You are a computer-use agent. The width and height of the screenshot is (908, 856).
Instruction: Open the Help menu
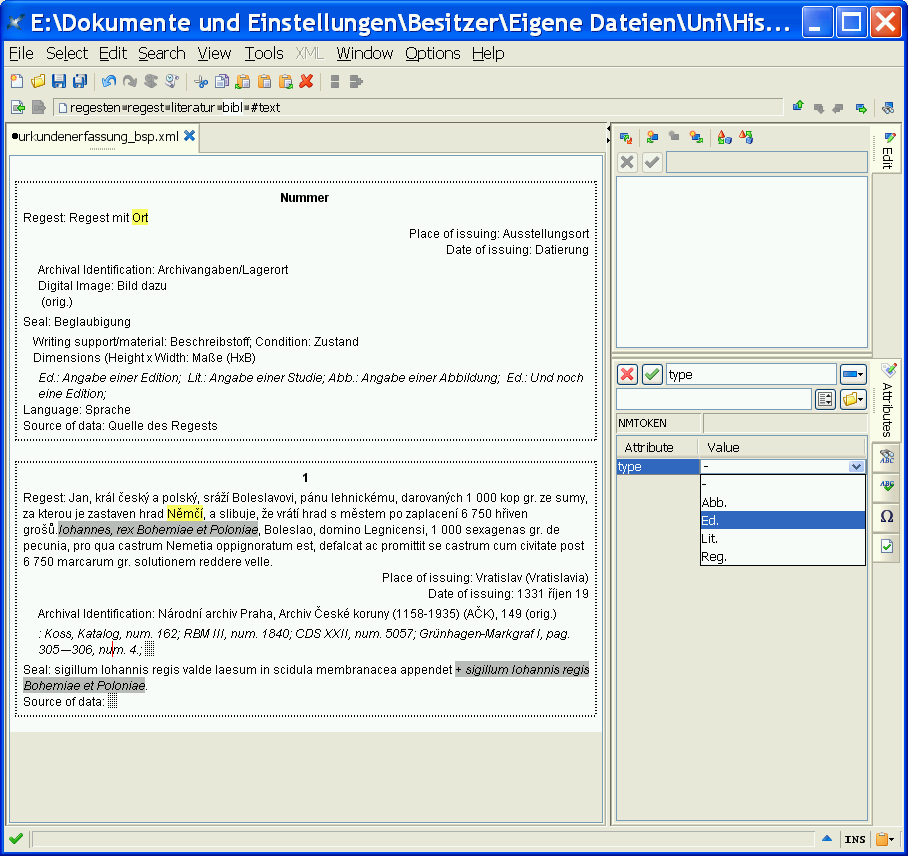488,53
